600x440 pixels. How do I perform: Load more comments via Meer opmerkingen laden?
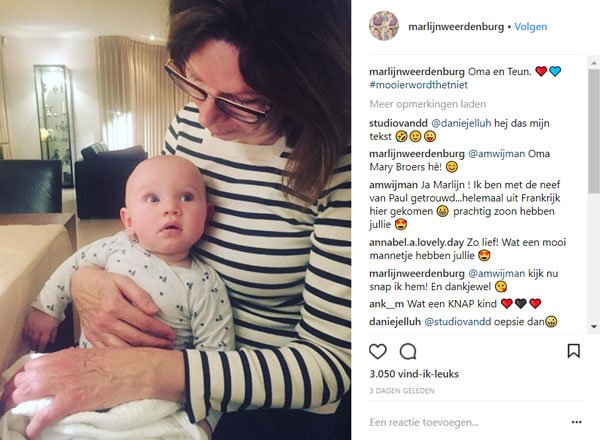[x=427, y=104]
